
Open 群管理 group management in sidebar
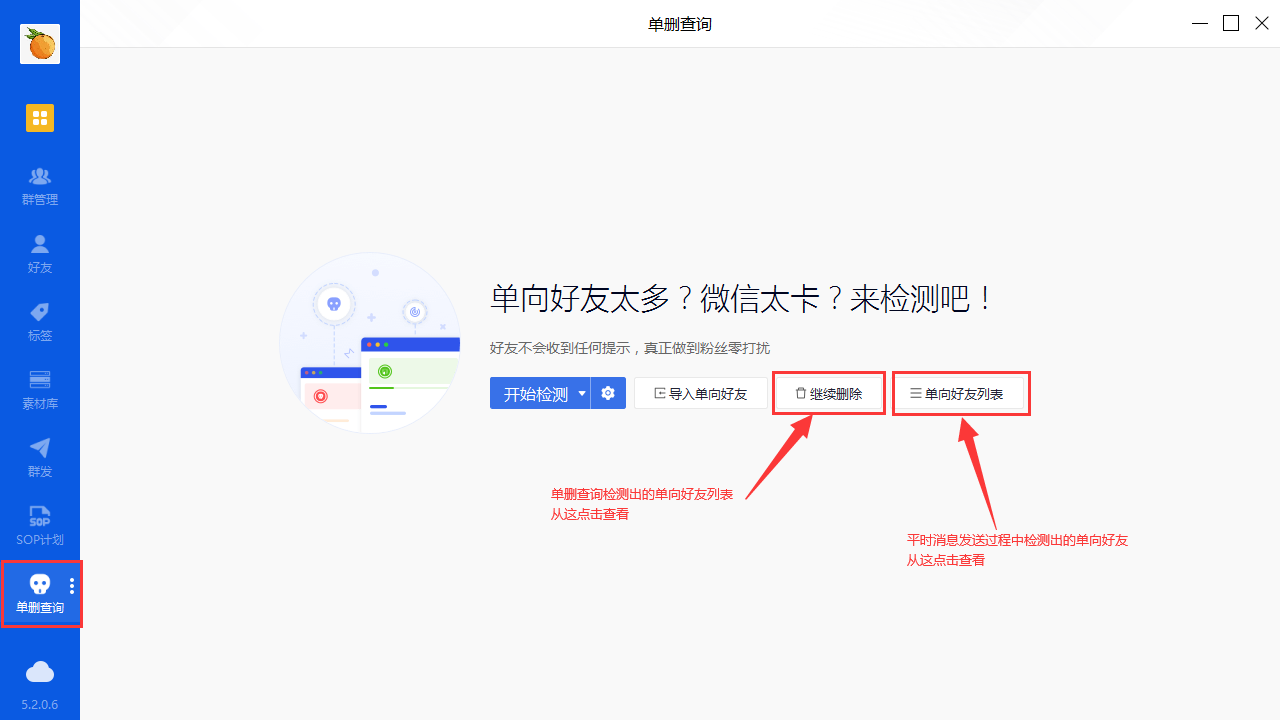40,186
